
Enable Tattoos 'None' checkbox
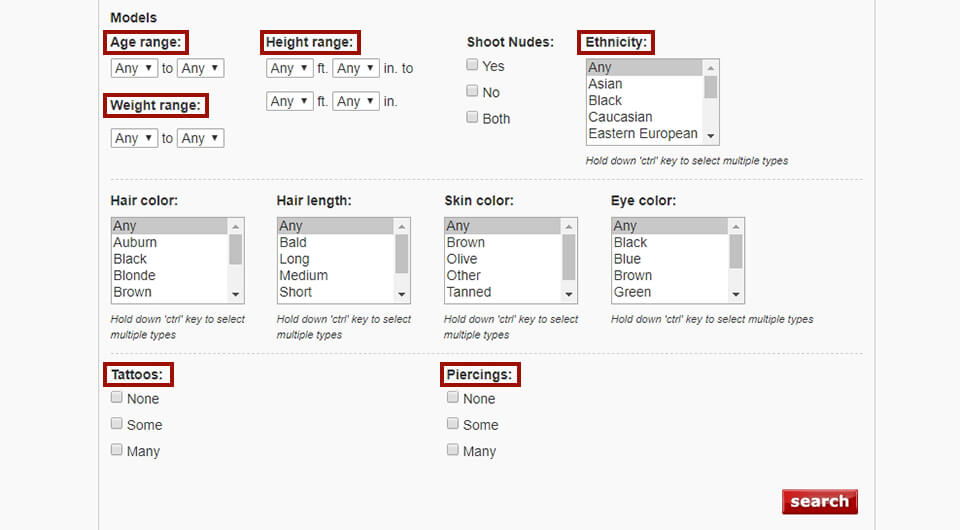pyautogui.click(x=117, y=397)
